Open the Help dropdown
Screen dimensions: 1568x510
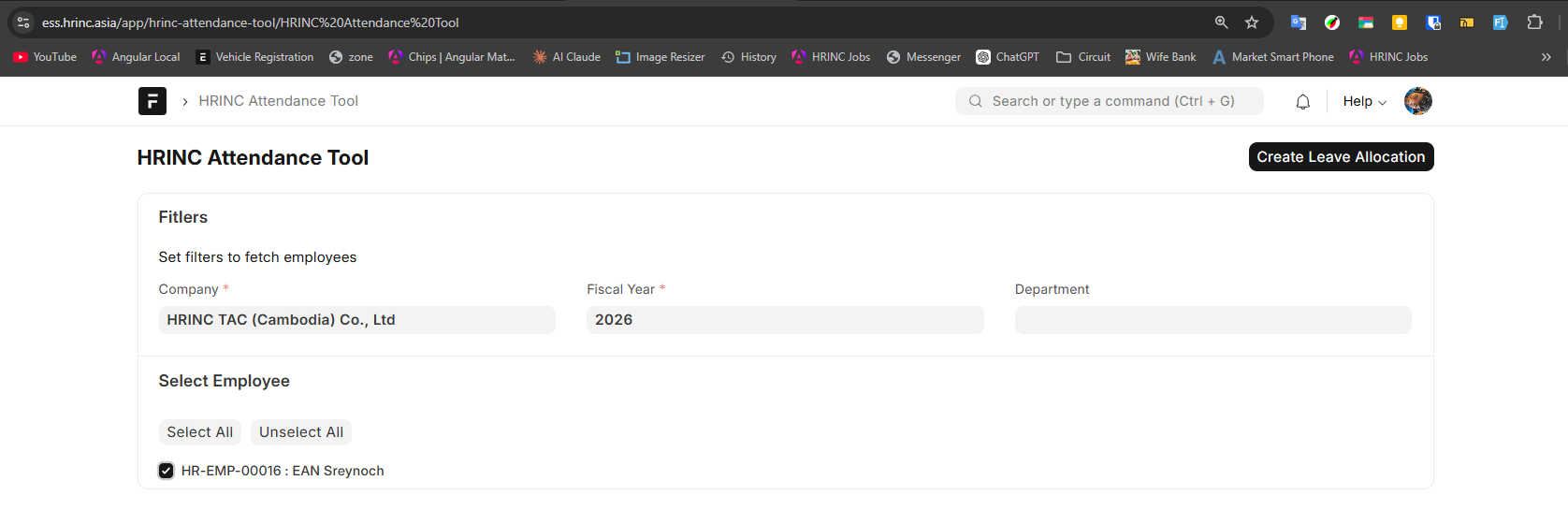click(1364, 101)
